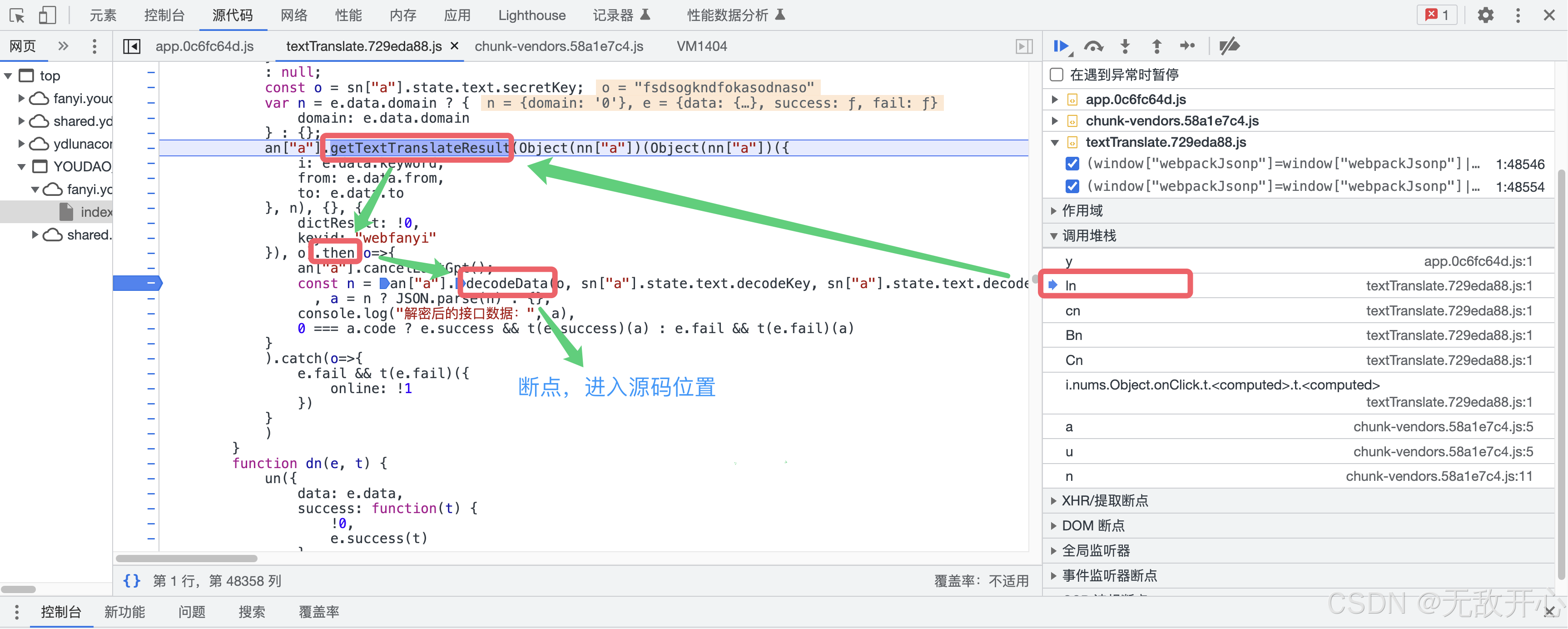Step into next function call
1568x629 pixels.
(x=1126, y=46)
